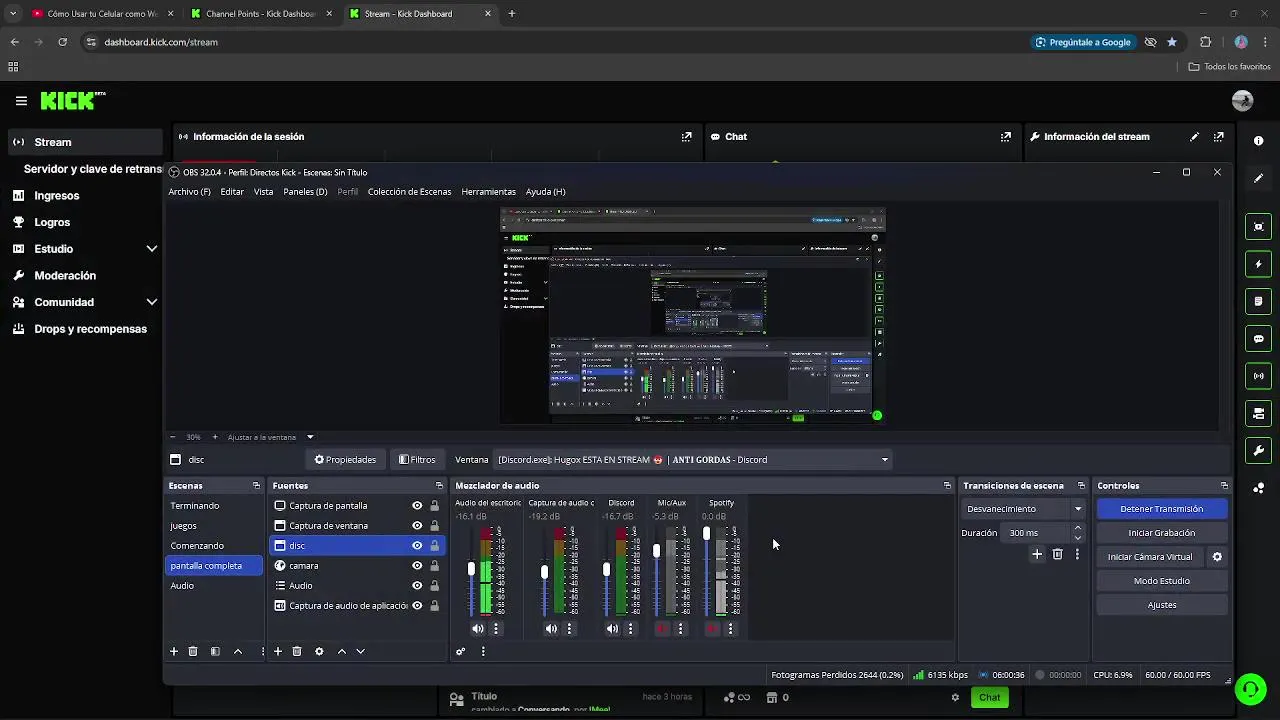The height and width of the screenshot is (720, 1280).
Task: Open Discord window selection dropdown
Action: point(693,460)
